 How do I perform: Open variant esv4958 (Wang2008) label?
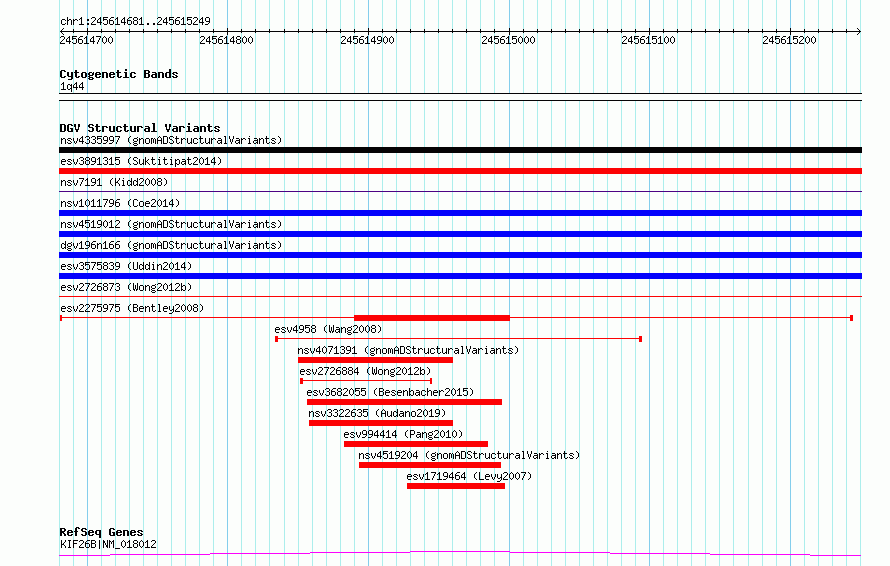328,329
